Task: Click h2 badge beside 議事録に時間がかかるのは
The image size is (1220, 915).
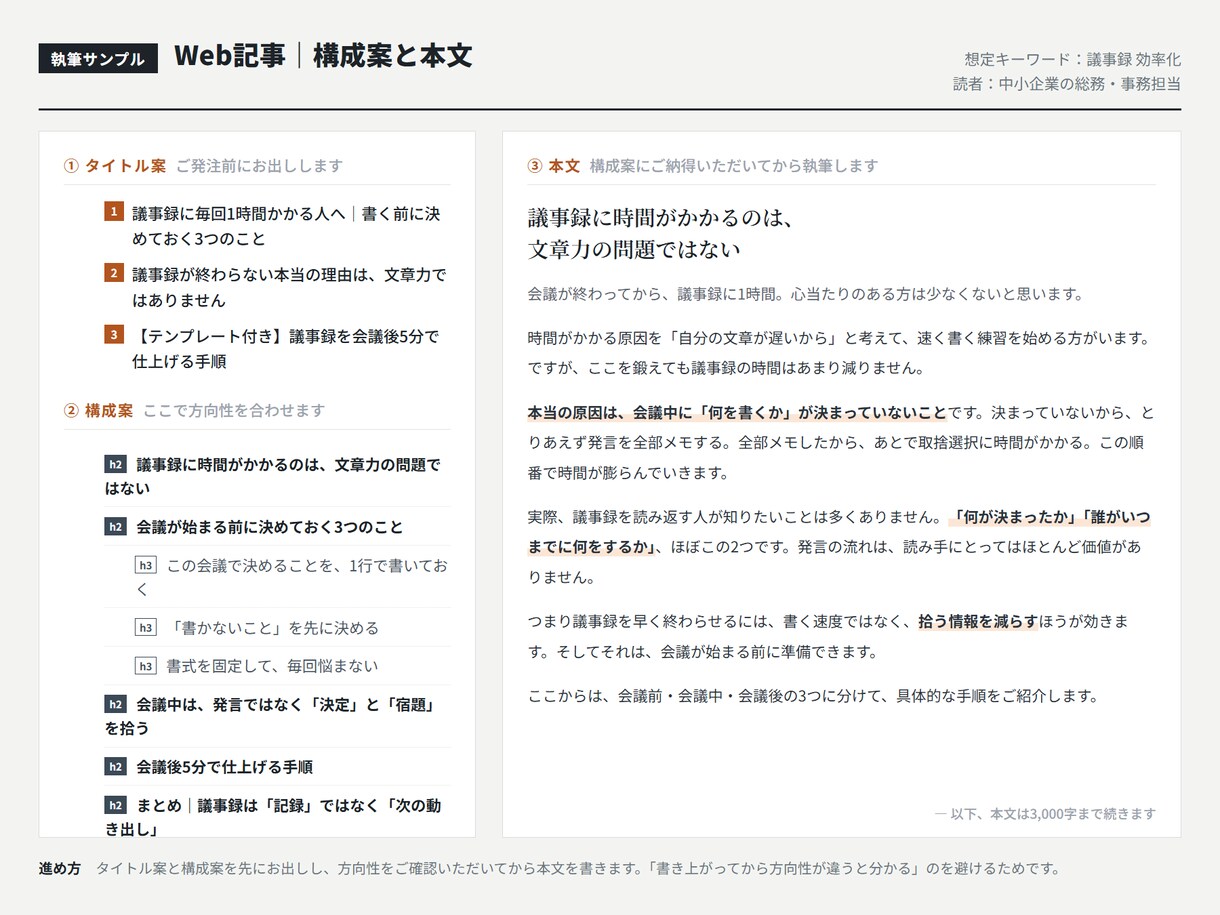Action: (116, 464)
